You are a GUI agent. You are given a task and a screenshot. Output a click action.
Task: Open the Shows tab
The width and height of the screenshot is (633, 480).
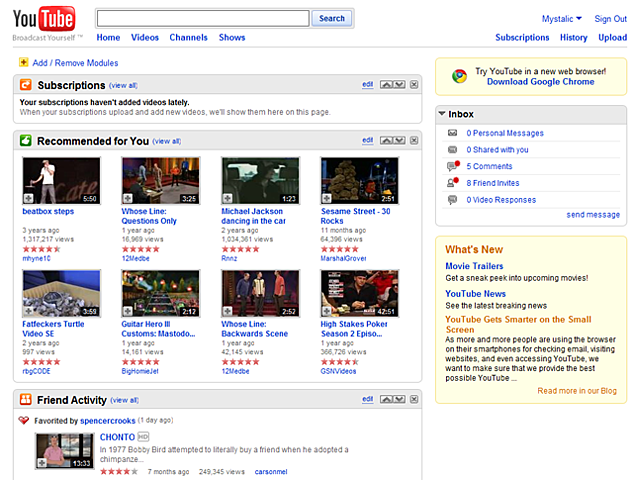[x=232, y=37]
